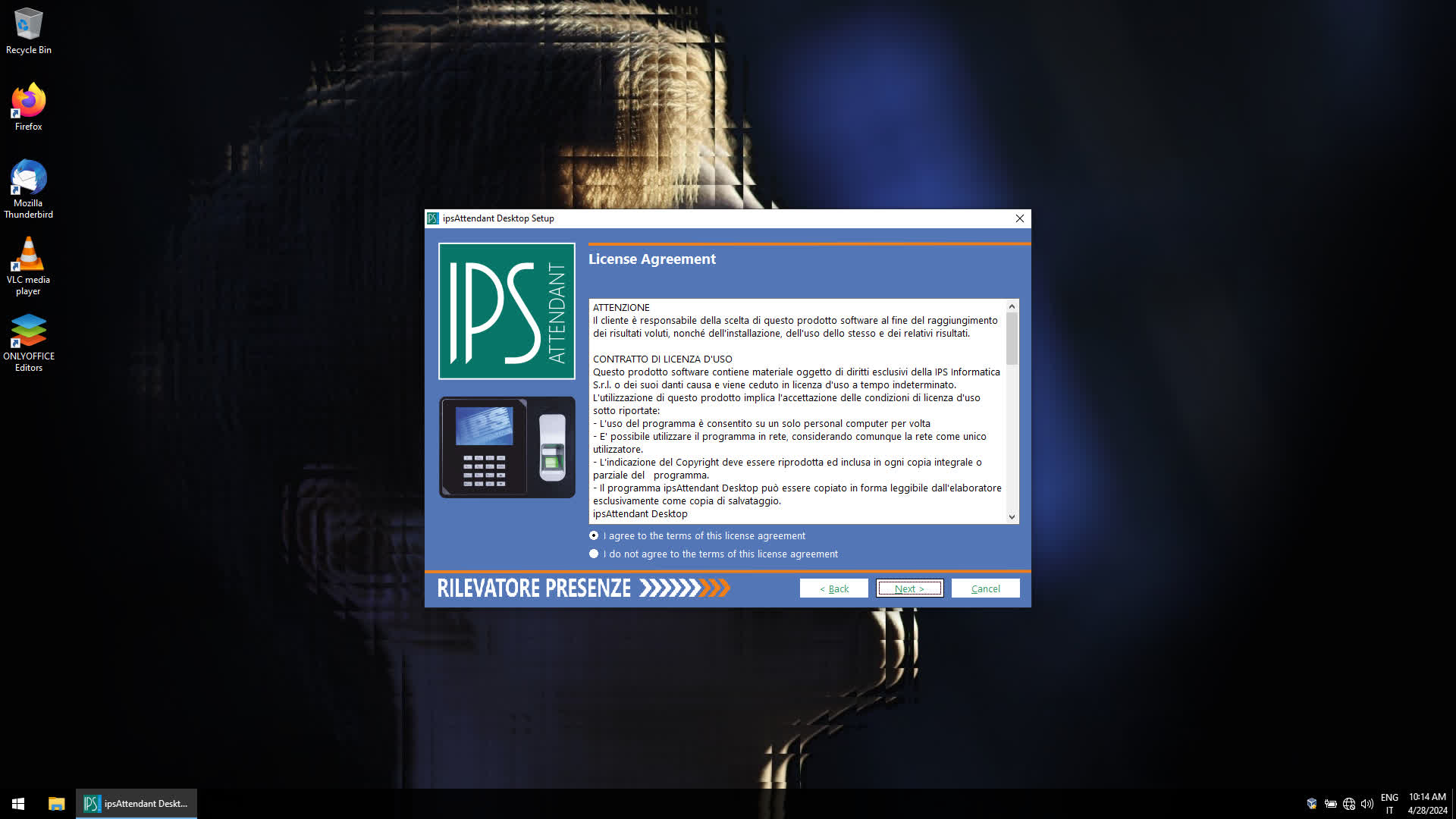Click the license agreement scrollbar thumb

point(1012,337)
